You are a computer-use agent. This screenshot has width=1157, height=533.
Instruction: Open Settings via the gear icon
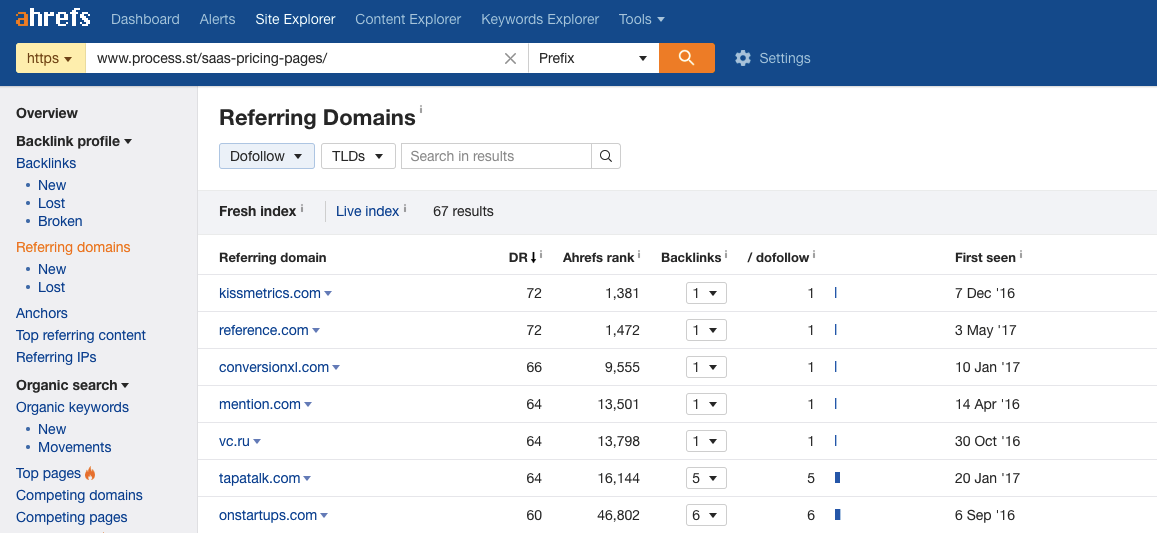(x=742, y=58)
